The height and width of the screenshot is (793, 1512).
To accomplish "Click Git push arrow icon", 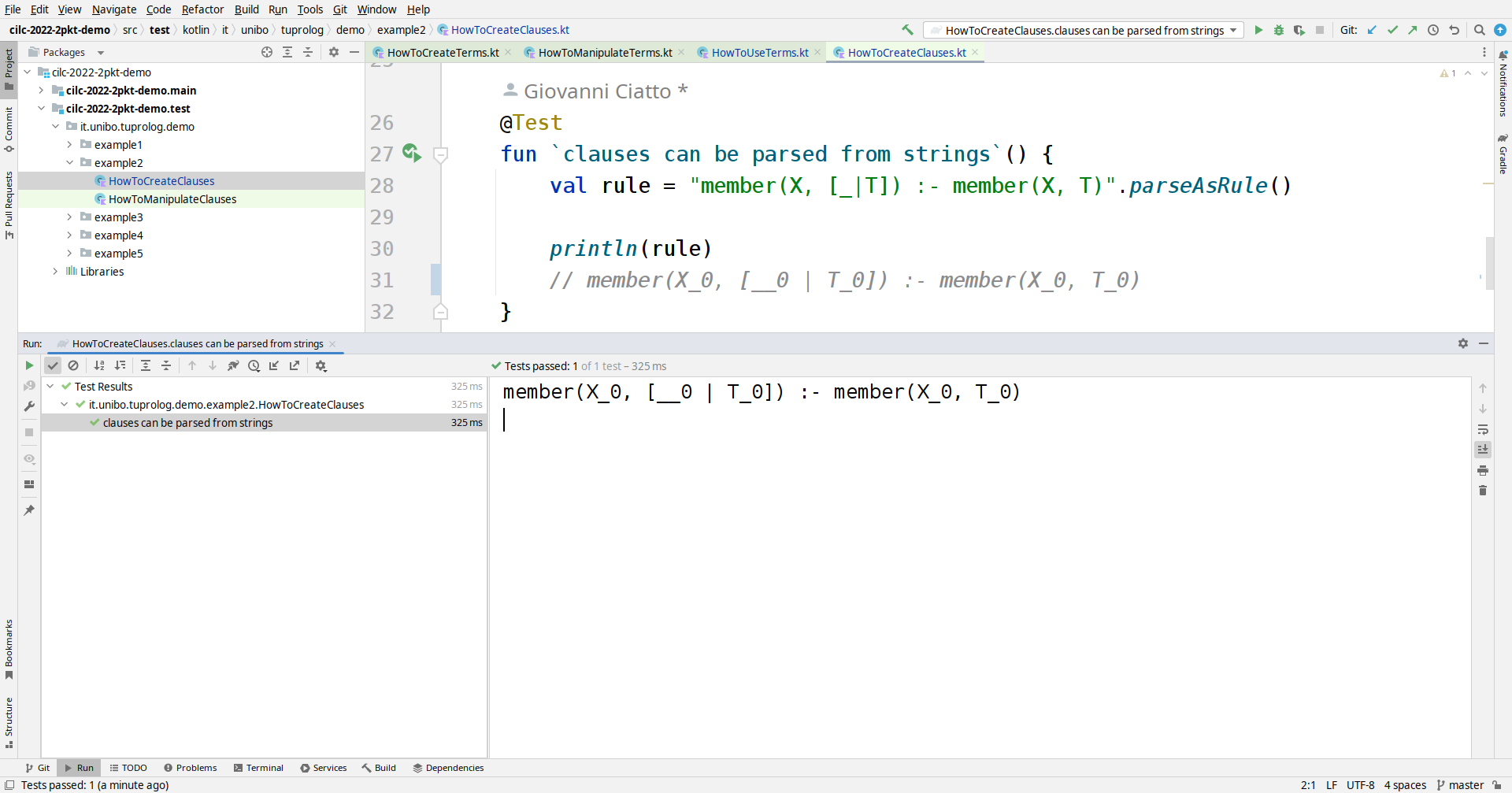I will pos(1413,30).
